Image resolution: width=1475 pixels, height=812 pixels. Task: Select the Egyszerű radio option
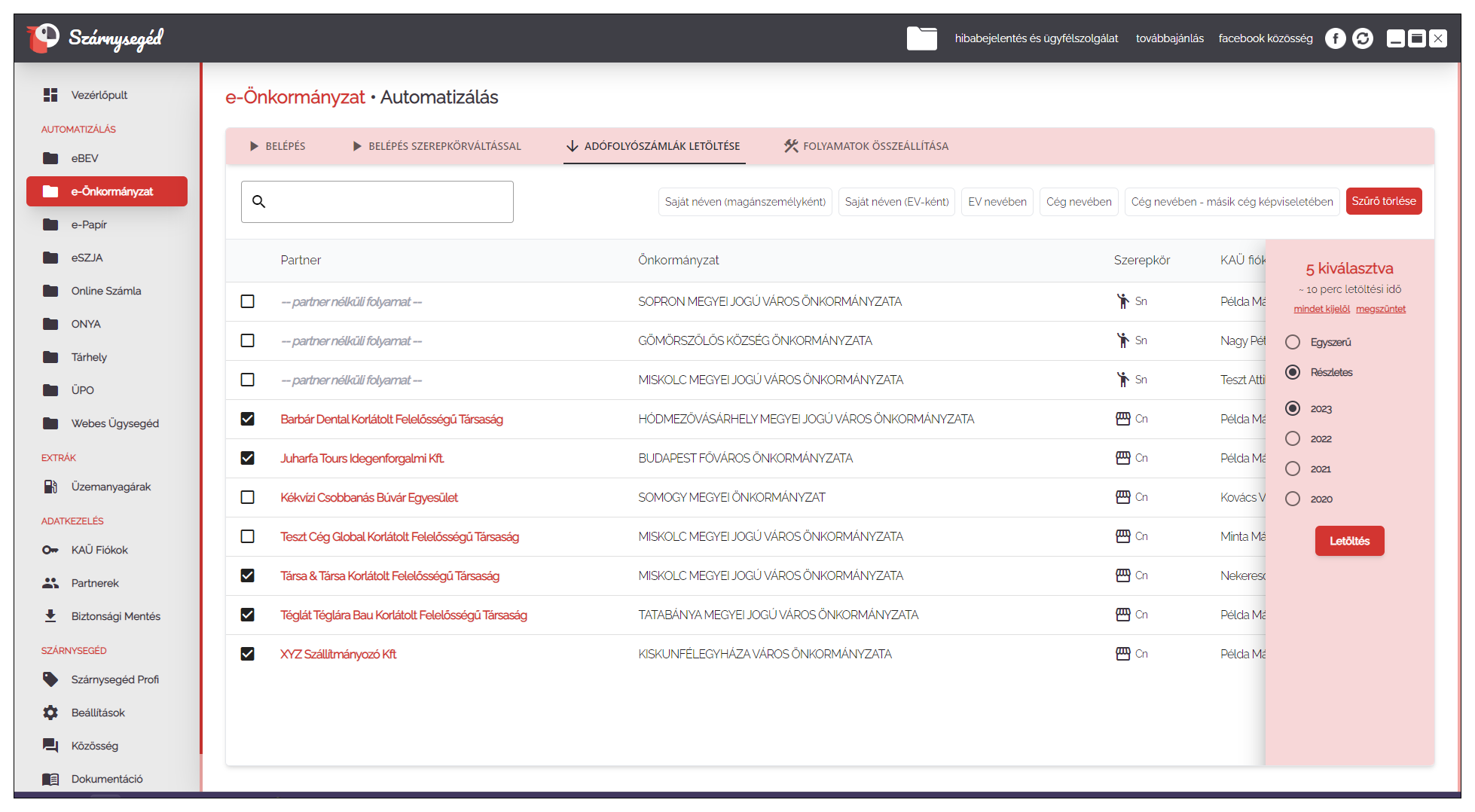[x=1293, y=342]
